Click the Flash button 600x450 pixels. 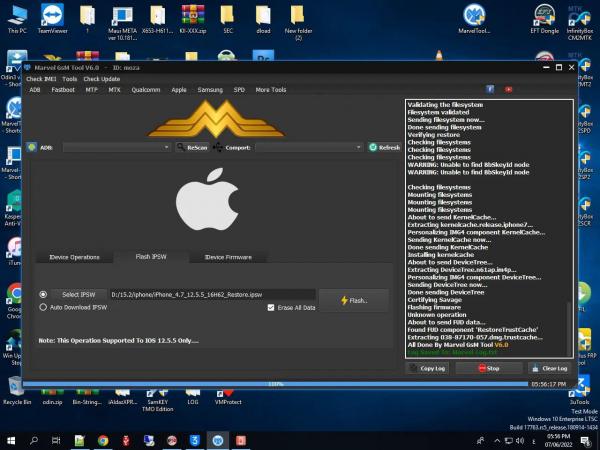(x=354, y=300)
